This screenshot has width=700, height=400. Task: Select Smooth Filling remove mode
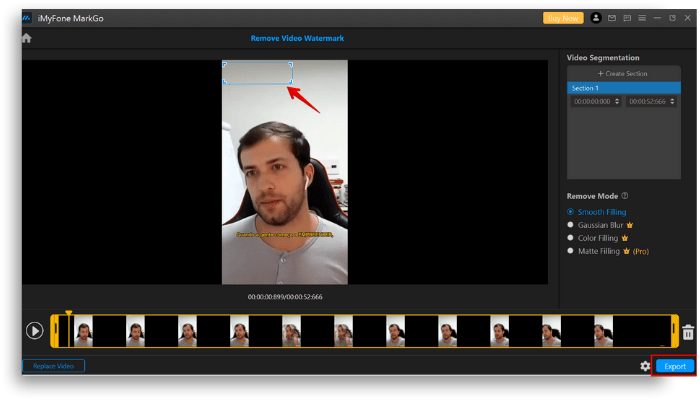click(x=596, y=212)
